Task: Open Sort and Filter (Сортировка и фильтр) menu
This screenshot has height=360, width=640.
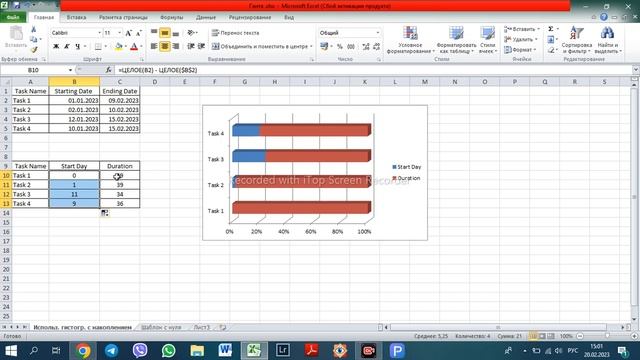Action: [576, 40]
